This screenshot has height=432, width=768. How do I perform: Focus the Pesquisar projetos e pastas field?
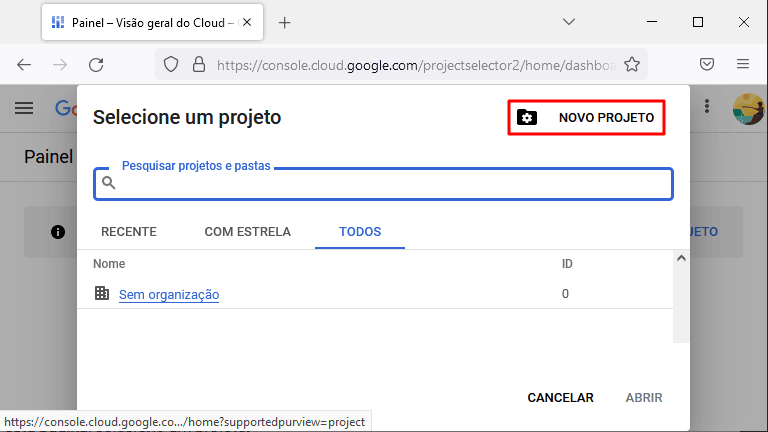(384, 184)
